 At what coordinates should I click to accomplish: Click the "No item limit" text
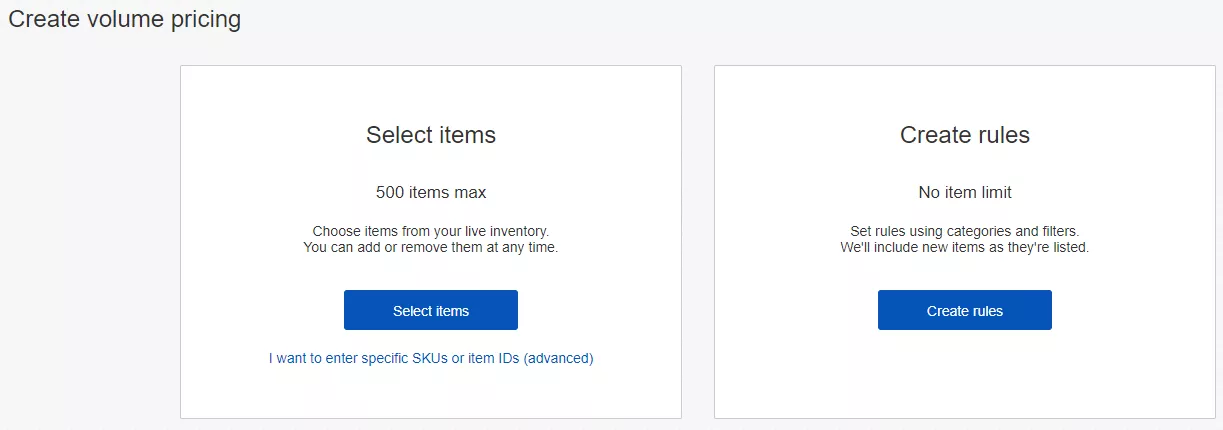coord(965,192)
